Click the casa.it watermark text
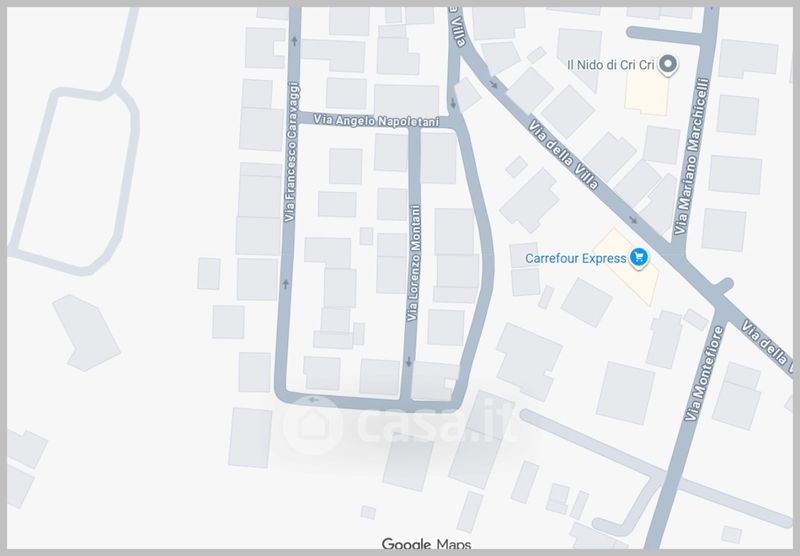Image resolution: width=800 pixels, height=556 pixels. tap(435, 423)
